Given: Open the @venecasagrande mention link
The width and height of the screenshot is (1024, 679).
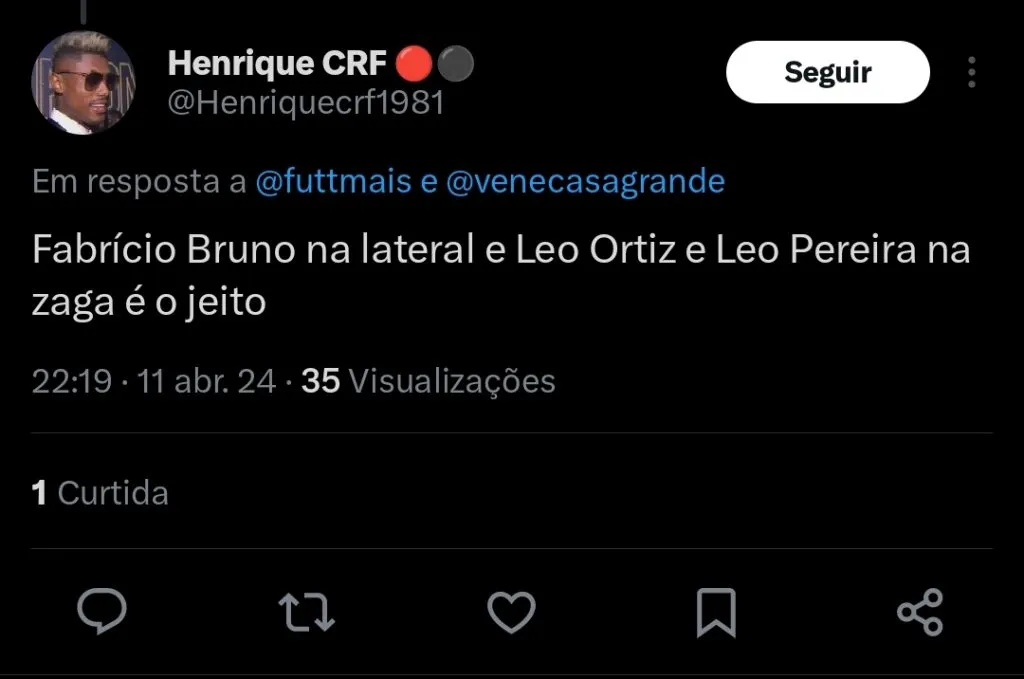Looking at the screenshot, I should click(585, 182).
